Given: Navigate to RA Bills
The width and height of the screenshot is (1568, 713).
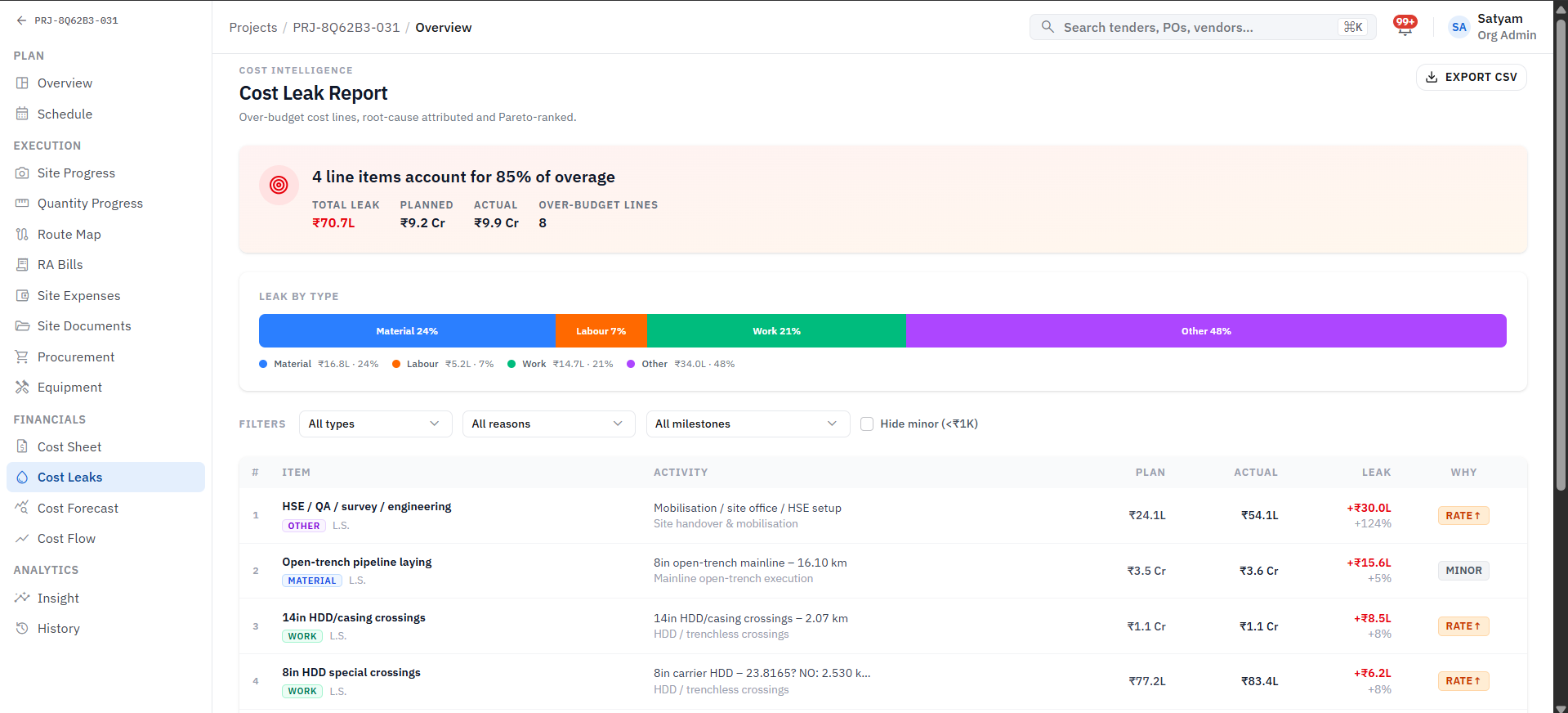Looking at the screenshot, I should click(x=105, y=265).
